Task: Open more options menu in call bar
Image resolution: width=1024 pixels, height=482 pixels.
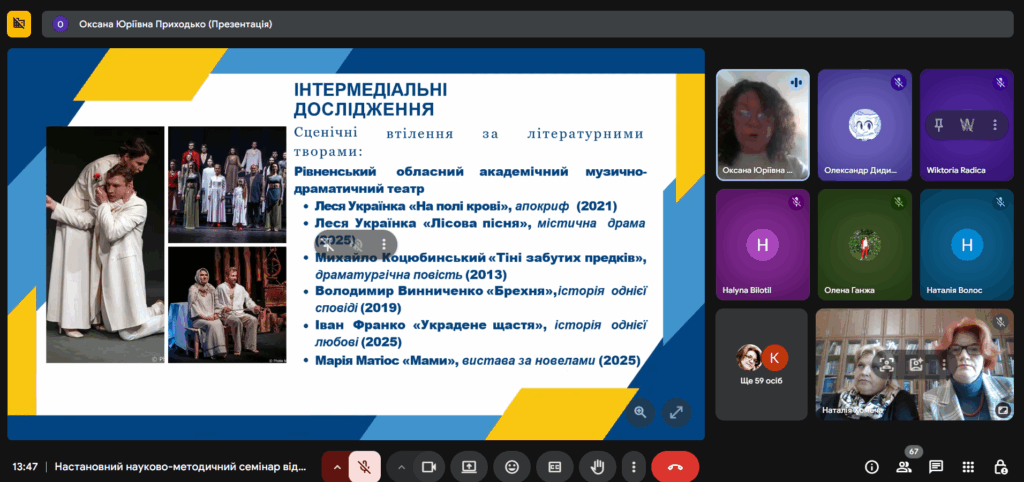Action: pyautogui.click(x=632, y=466)
